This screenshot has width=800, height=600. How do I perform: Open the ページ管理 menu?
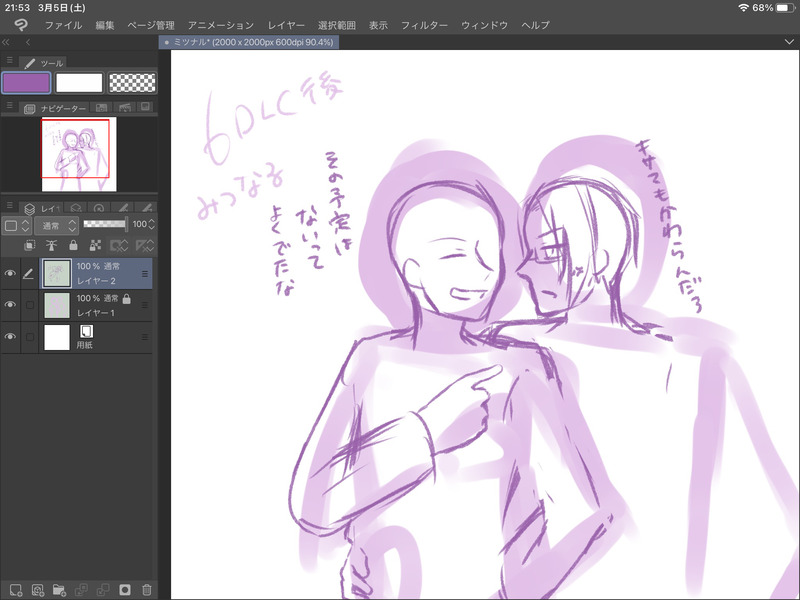tap(151, 25)
